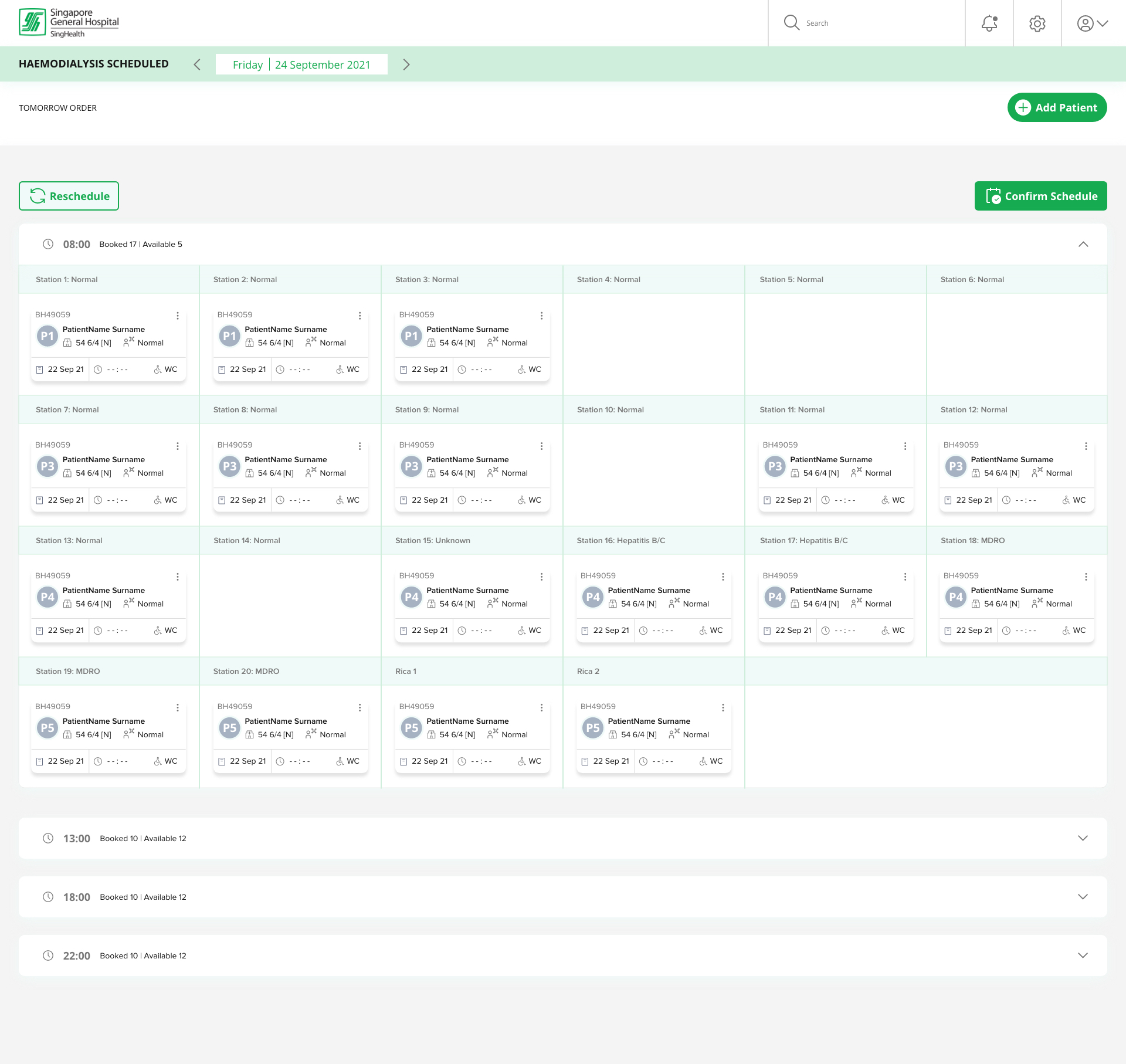The width and height of the screenshot is (1126, 1064).
Task: Open the three-dot menu on Station 12 card
Action: point(1086,446)
